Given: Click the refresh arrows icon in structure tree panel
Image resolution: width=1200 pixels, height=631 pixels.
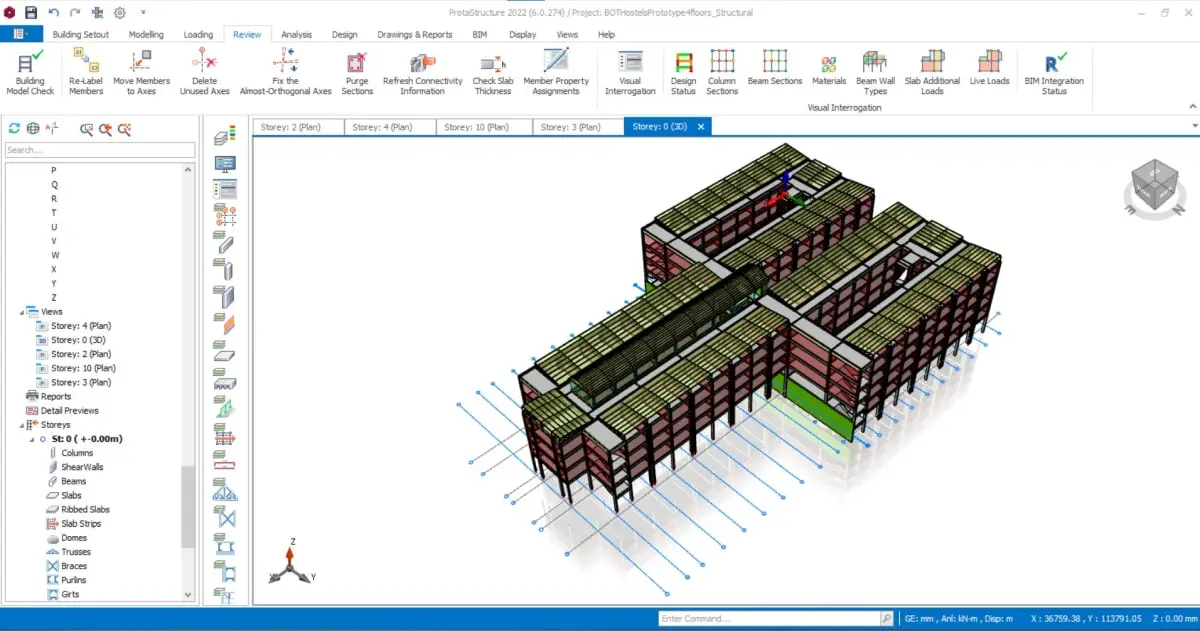Looking at the screenshot, I should click(x=14, y=128).
